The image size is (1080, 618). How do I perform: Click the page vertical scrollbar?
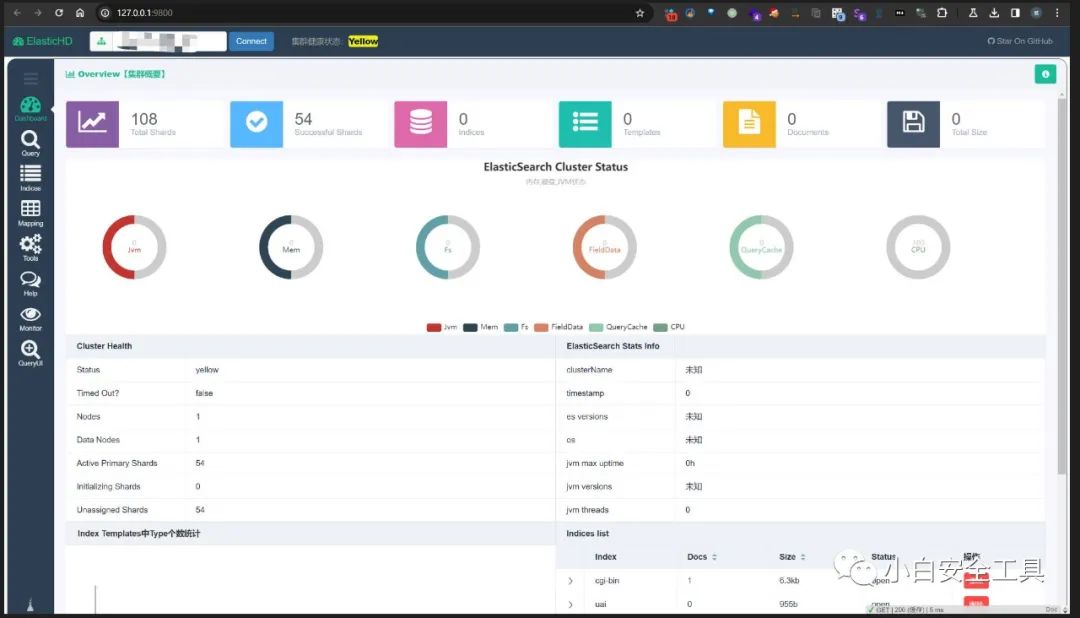pyautogui.click(x=1061, y=286)
